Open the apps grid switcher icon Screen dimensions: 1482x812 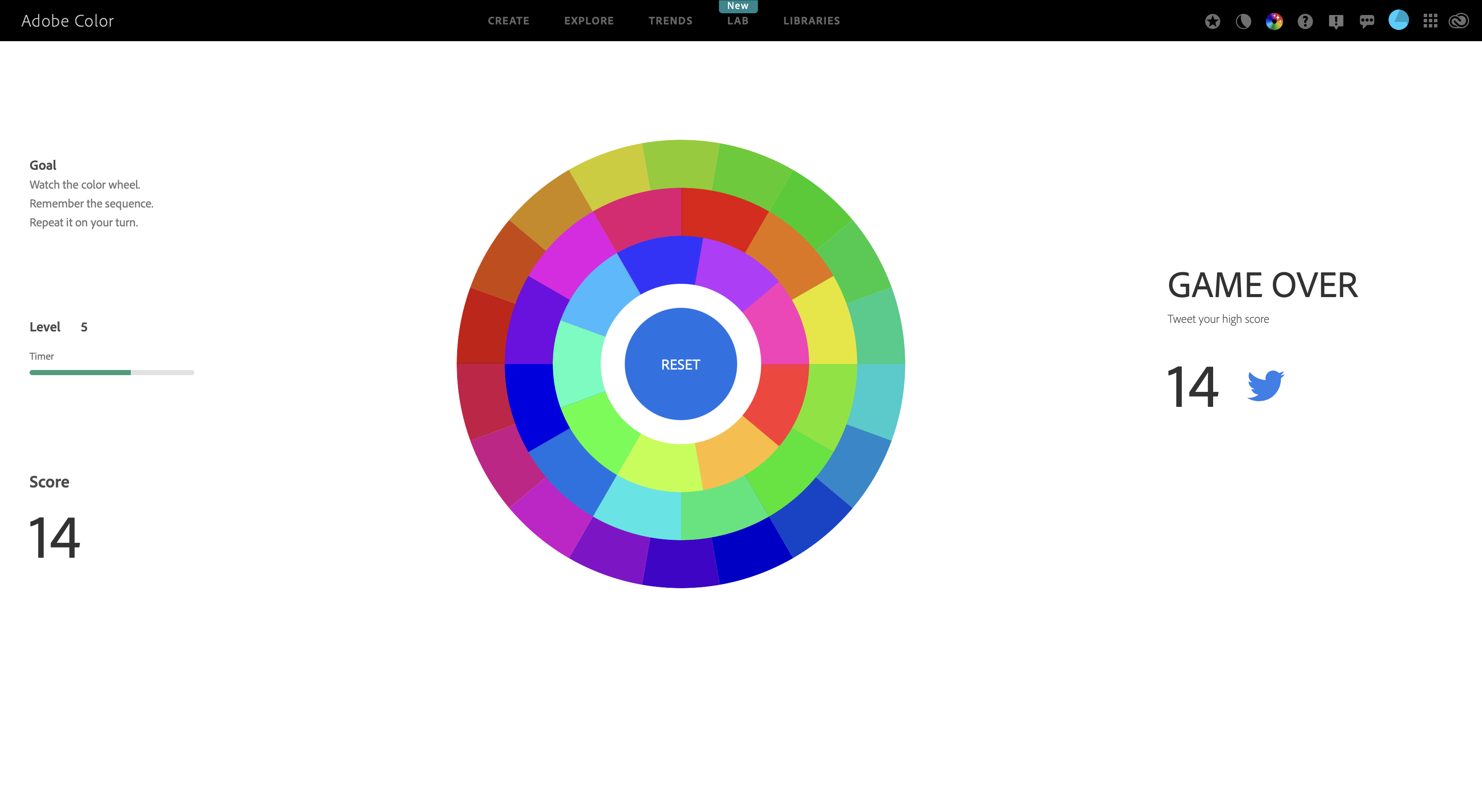1430,21
